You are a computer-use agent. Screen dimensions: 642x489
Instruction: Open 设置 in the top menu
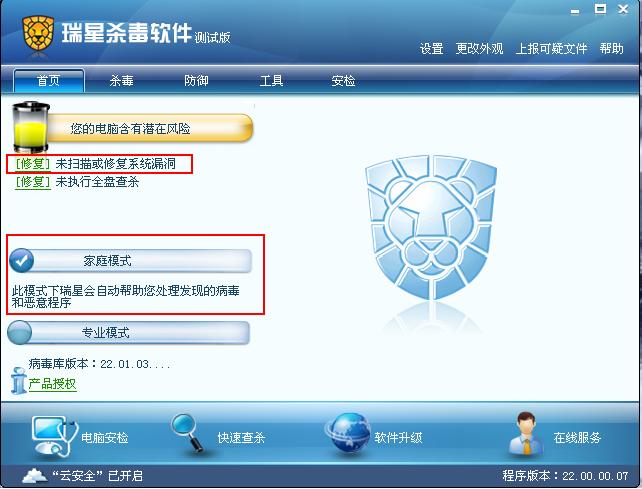coord(432,49)
